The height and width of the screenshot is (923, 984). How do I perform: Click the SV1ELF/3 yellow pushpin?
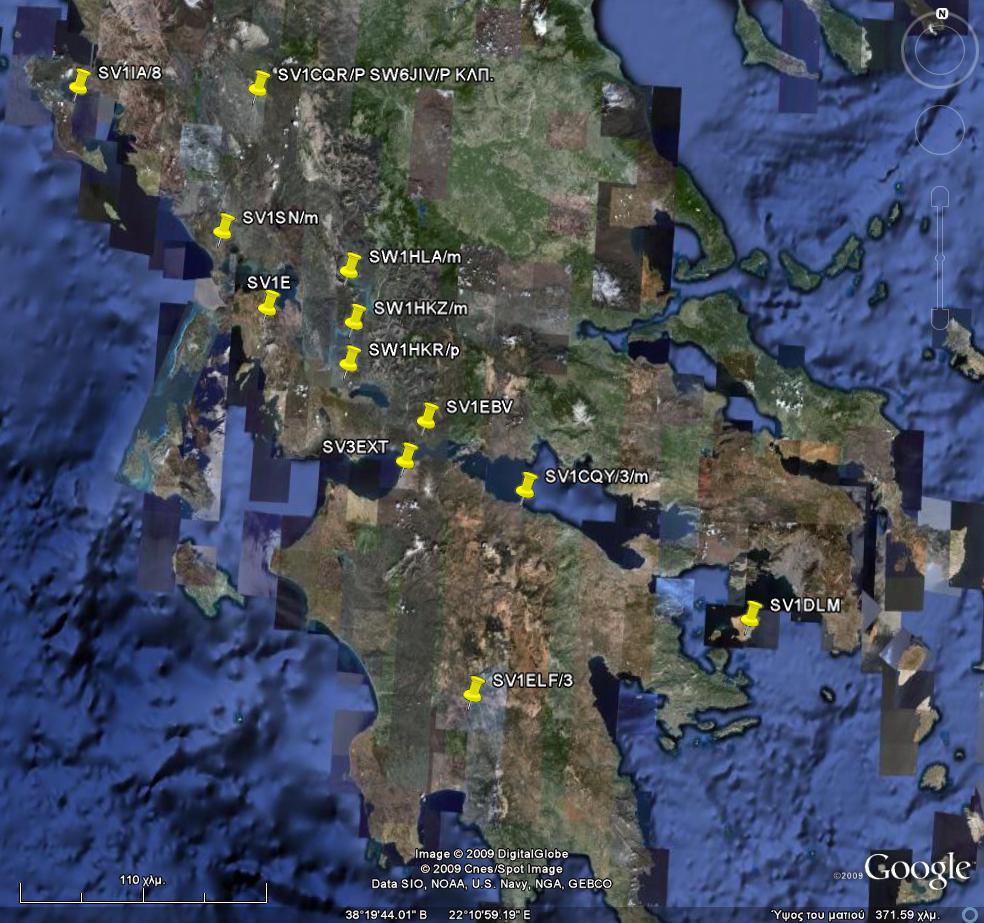(x=474, y=689)
